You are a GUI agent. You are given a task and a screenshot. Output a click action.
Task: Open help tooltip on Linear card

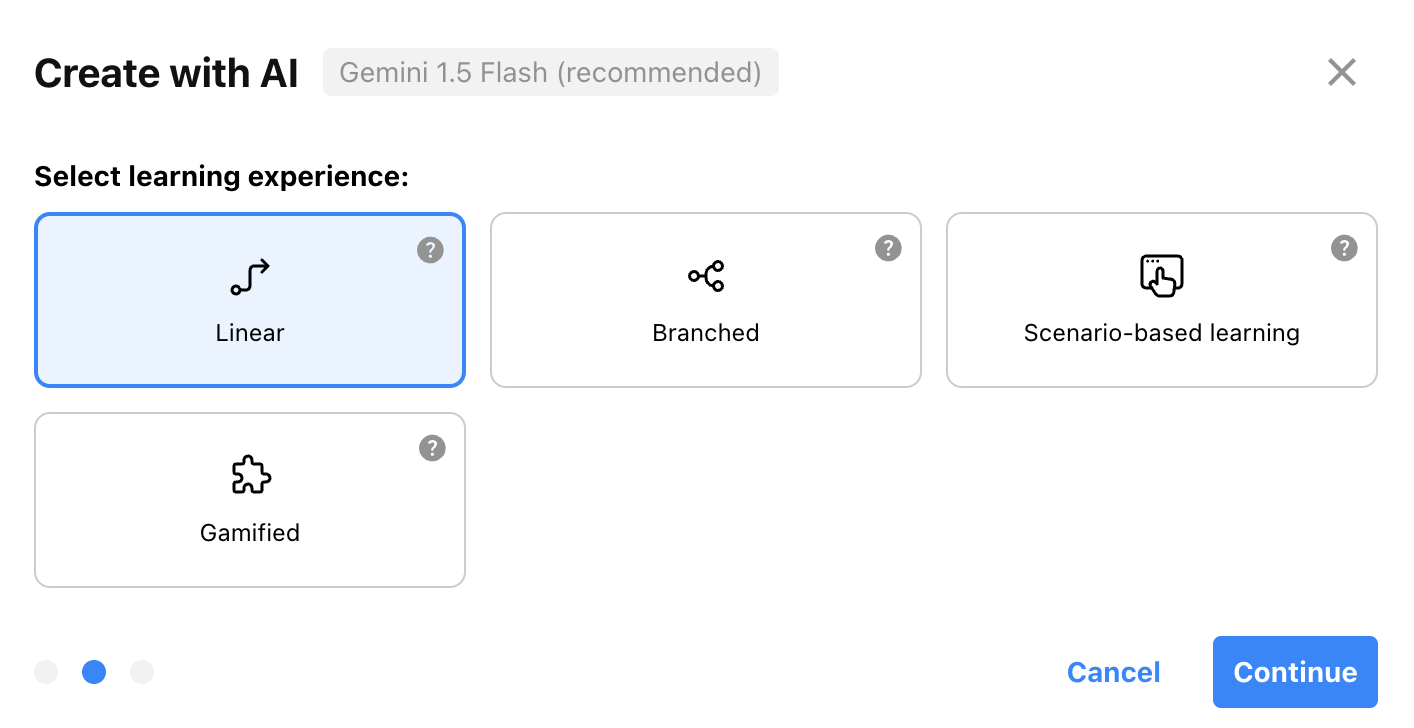click(430, 249)
